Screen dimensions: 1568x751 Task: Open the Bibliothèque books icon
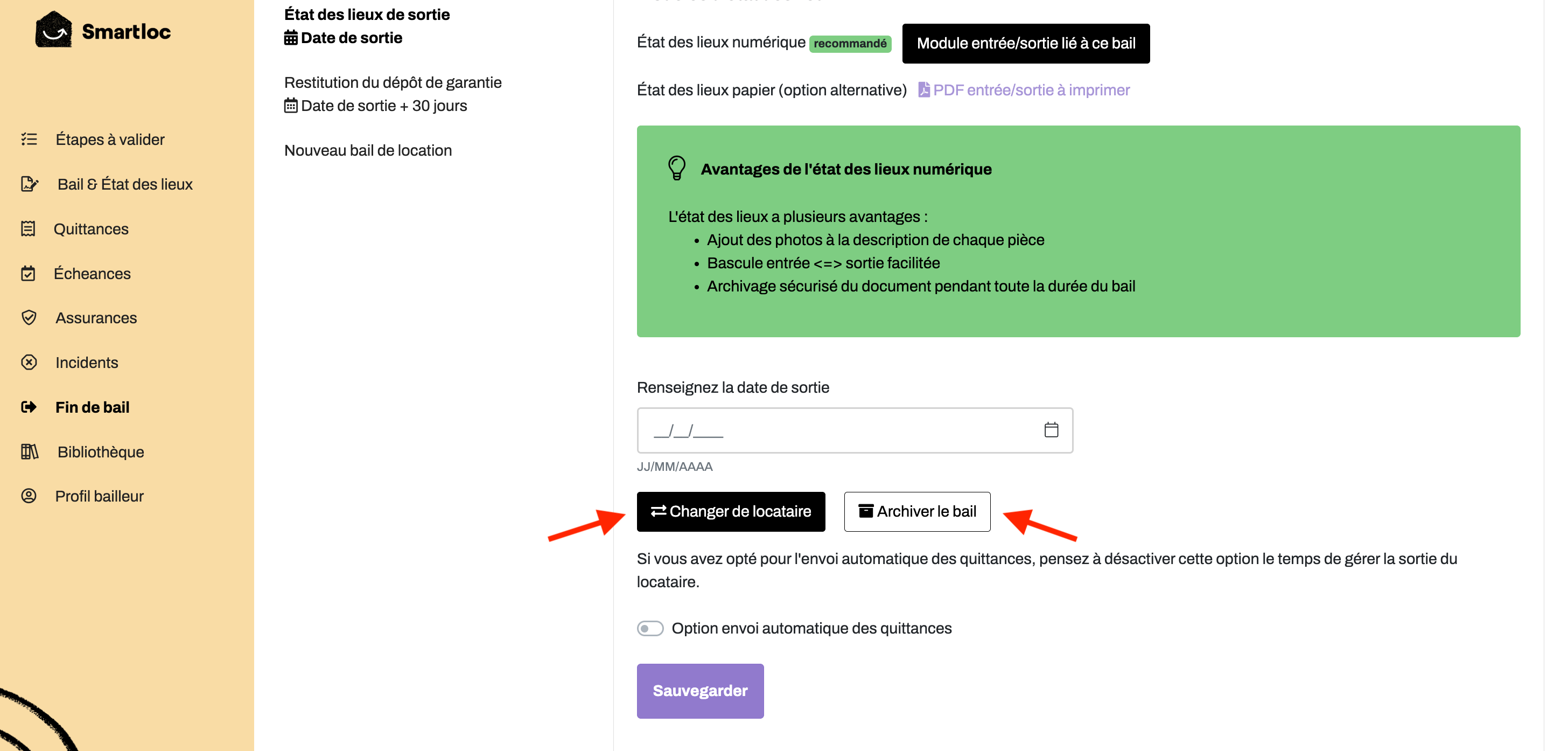click(x=30, y=452)
